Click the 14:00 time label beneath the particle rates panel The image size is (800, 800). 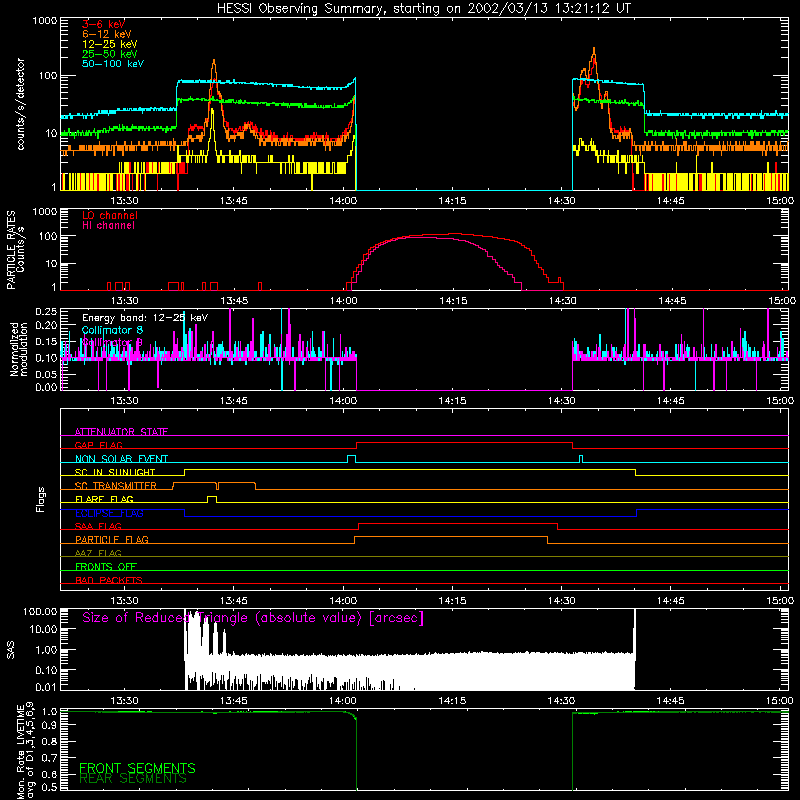point(343,301)
